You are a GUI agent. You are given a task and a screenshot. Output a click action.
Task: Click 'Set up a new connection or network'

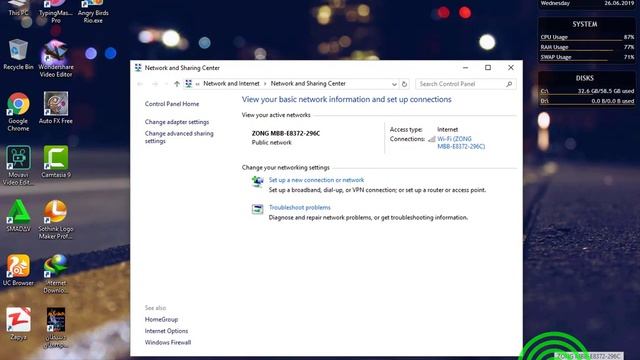[316, 180]
